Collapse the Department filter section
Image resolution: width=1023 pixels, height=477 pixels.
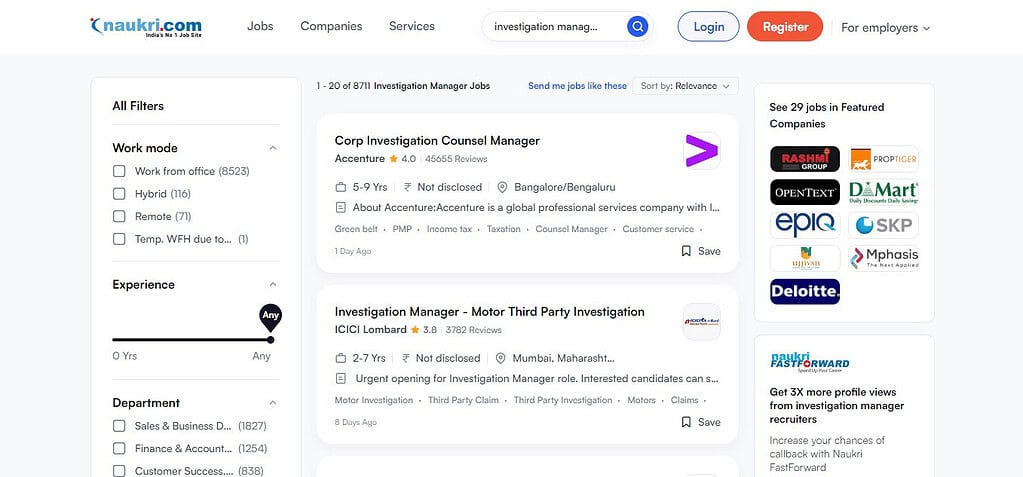click(273, 403)
